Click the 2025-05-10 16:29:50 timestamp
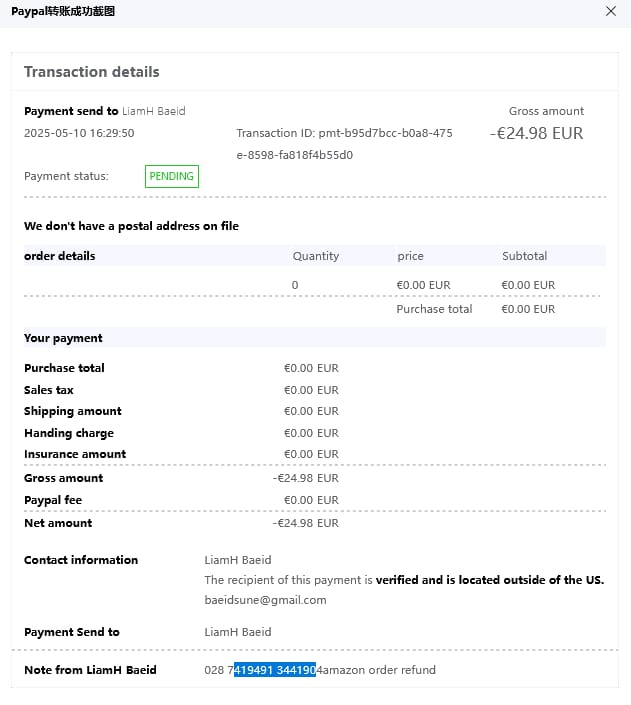631x705 pixels. tap(79, 133)
